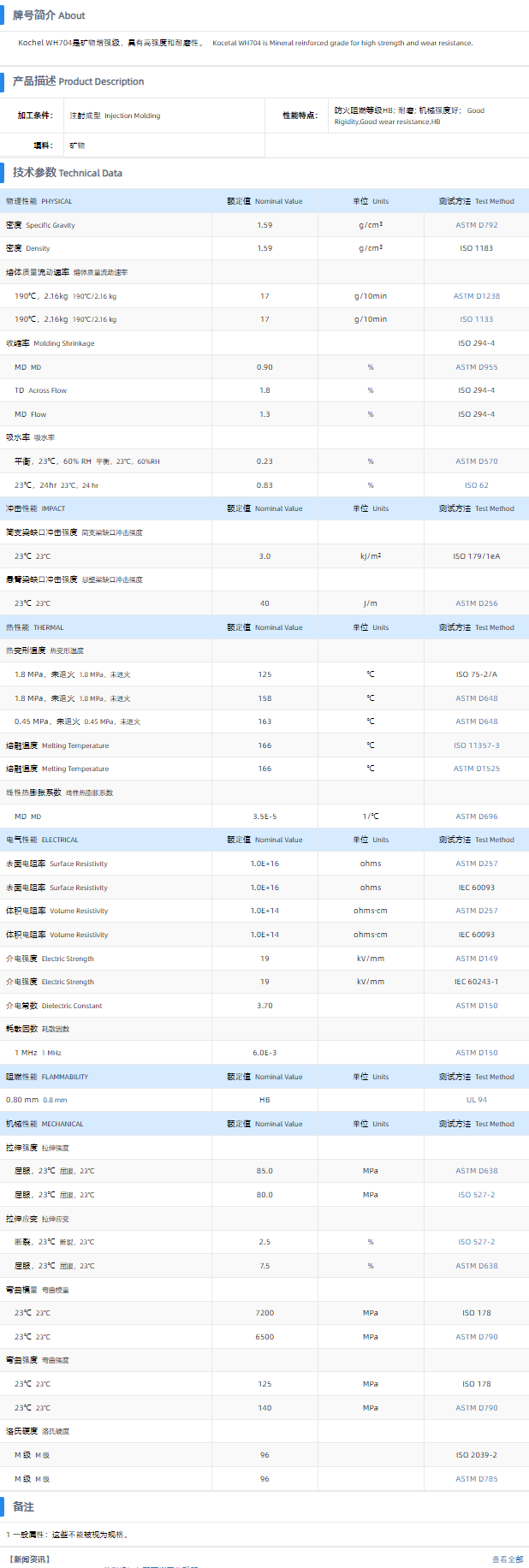Click the 技术参数 Technical Data section header

(x=67, y=173)
